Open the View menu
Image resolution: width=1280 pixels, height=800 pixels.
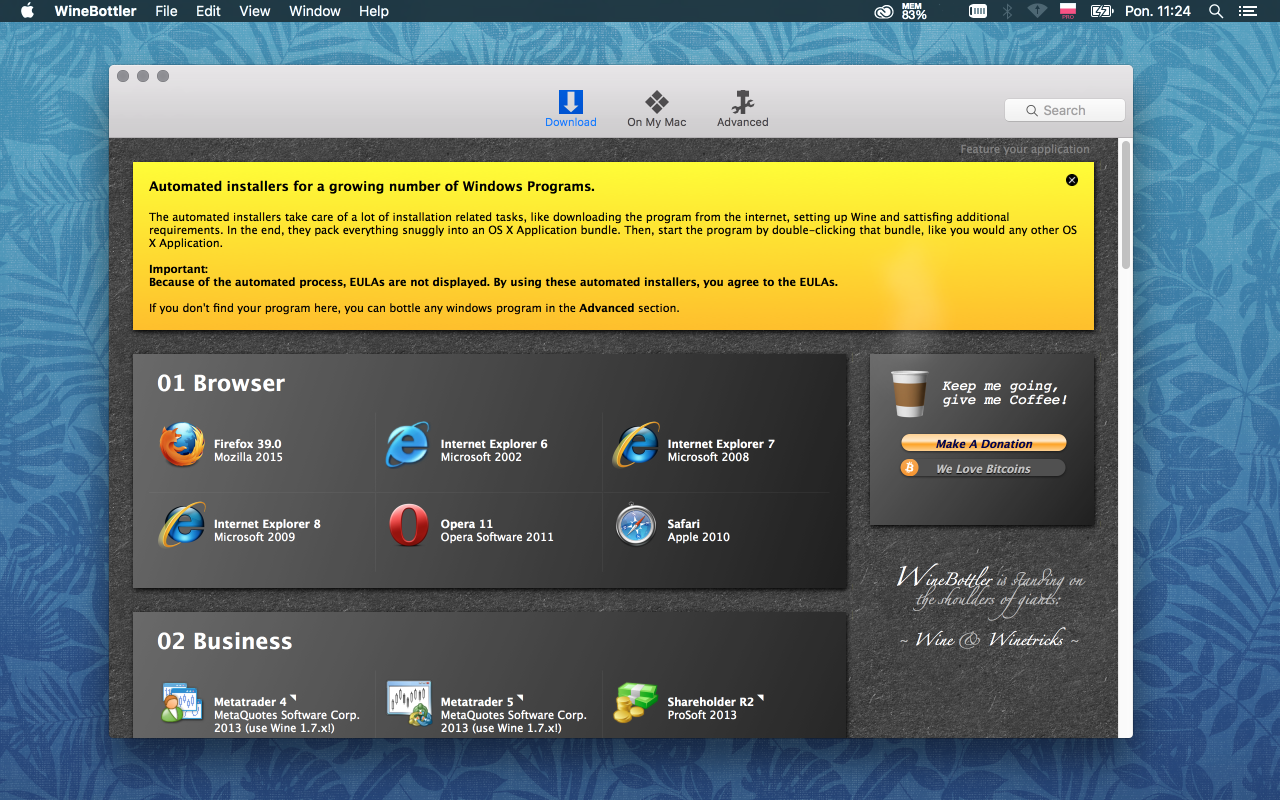(255, 11)
